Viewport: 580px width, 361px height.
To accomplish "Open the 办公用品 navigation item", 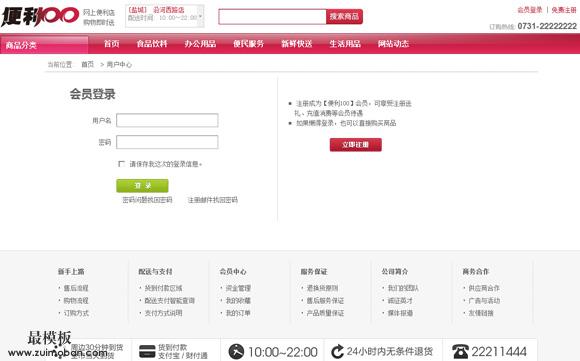I will (200, 44).
